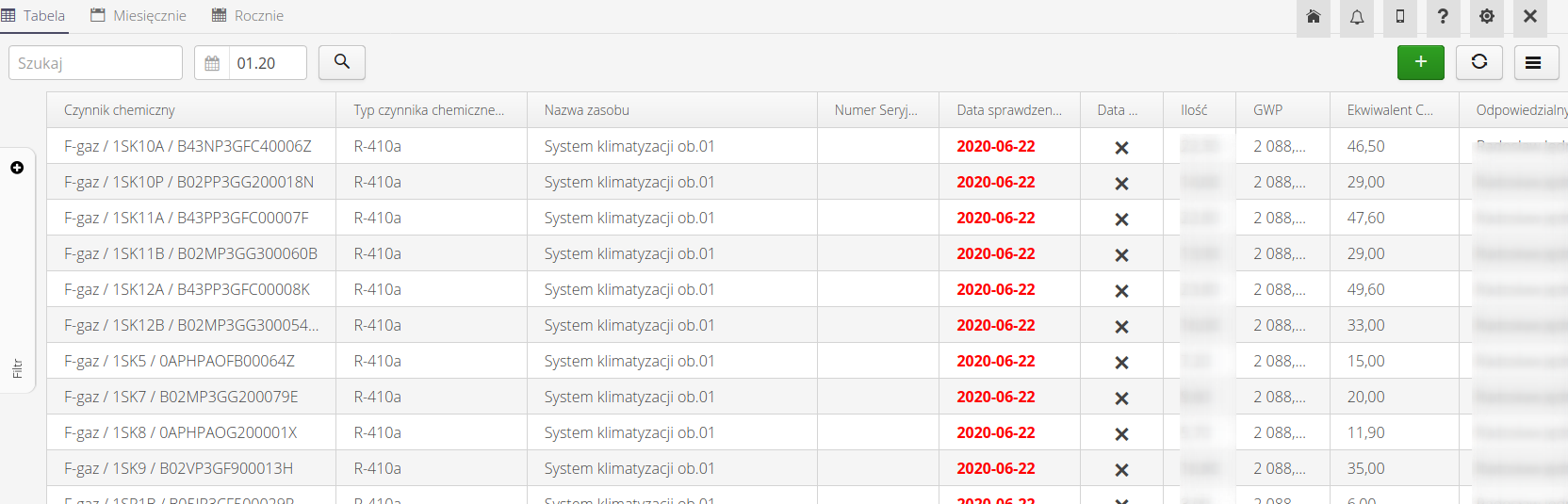1568x504 pixels.
Task: Click the mobile device icon
Action: pyautogui.click(x=1400, y=17)
